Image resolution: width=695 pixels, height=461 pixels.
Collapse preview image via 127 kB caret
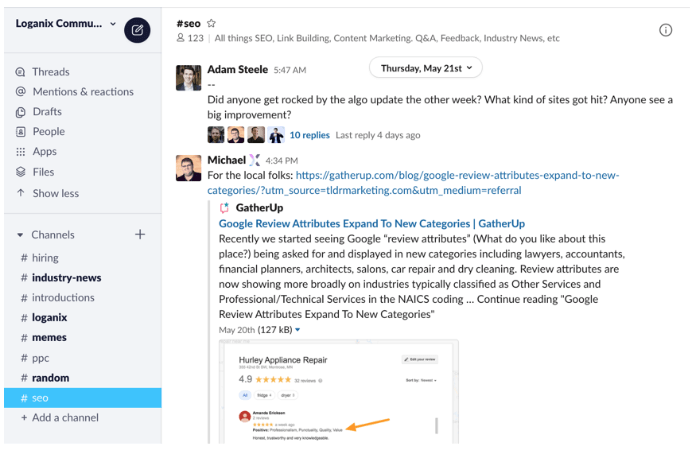click(298, 330)
